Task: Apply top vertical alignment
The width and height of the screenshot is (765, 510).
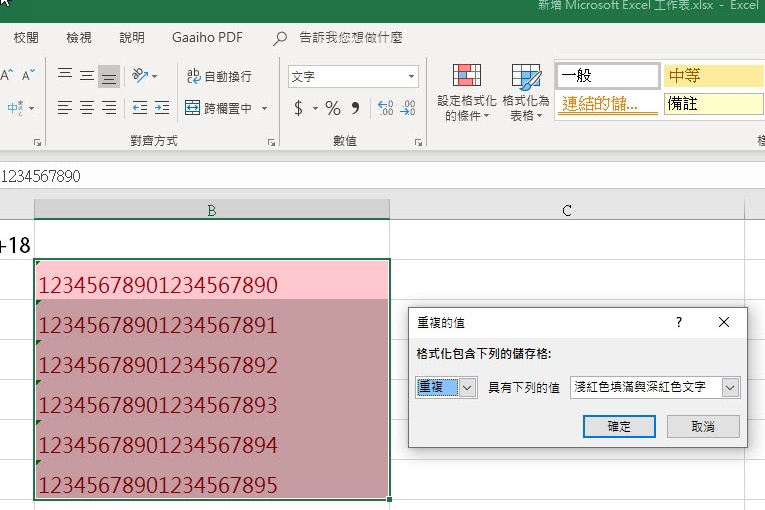Action: pyautogui.click(x=65, y=76)
